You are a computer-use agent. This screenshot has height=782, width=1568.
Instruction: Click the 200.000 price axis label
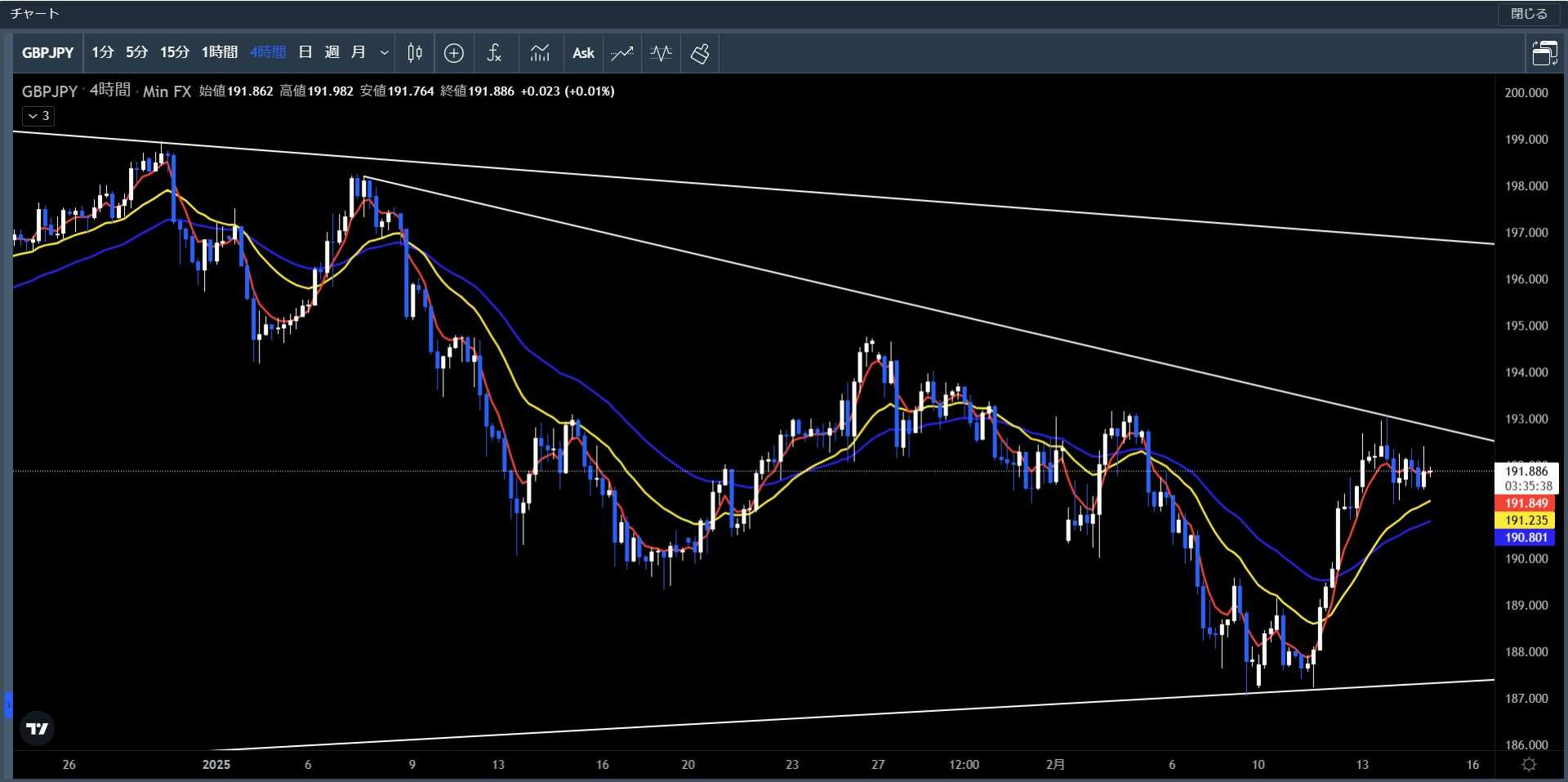tap(1526, 93)
